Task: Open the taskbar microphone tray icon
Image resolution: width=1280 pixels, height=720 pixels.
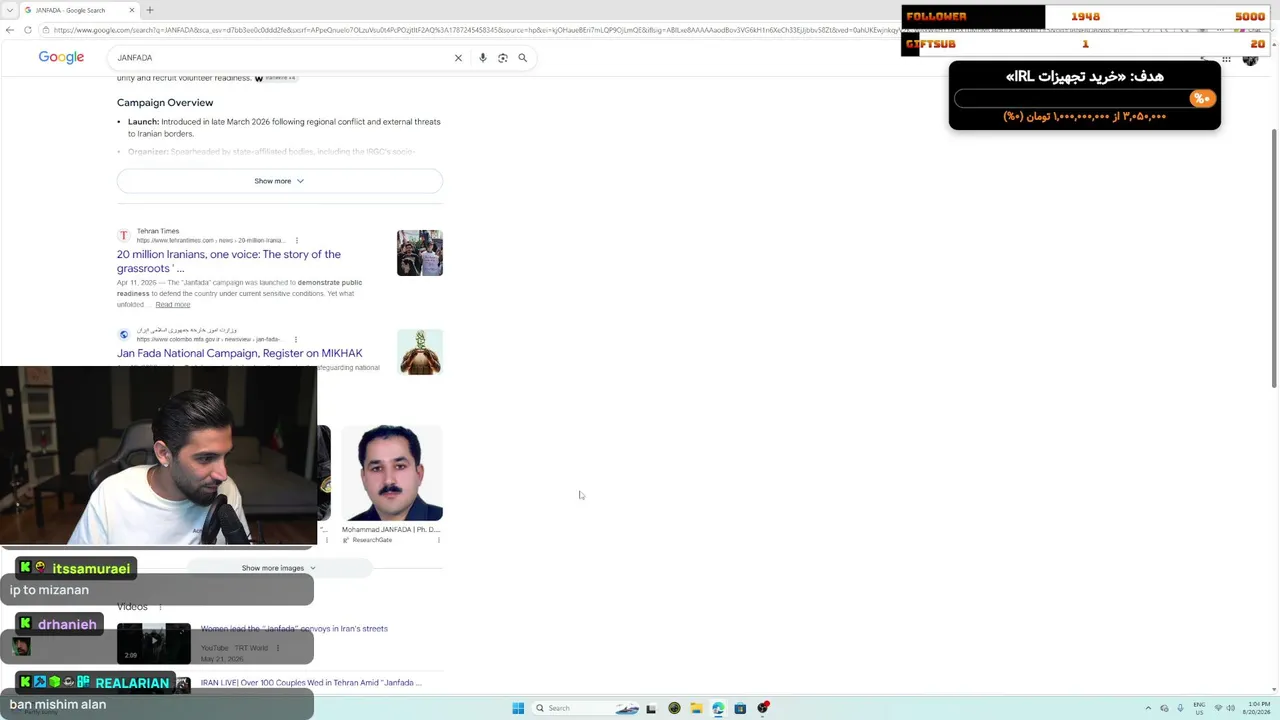Action: pyautogui.click(x=1180, y=708)
